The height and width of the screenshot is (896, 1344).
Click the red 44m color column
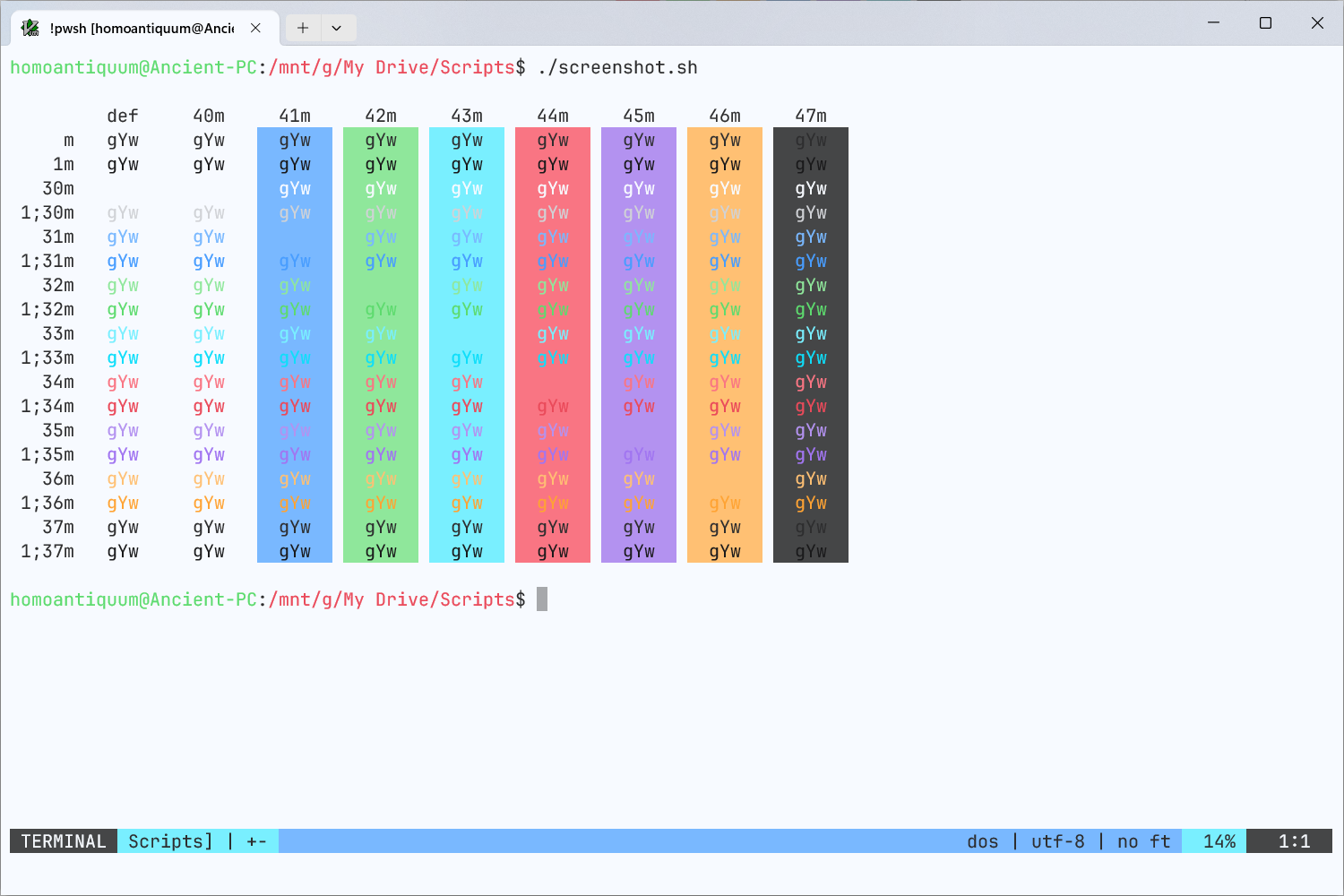point(553,345)
